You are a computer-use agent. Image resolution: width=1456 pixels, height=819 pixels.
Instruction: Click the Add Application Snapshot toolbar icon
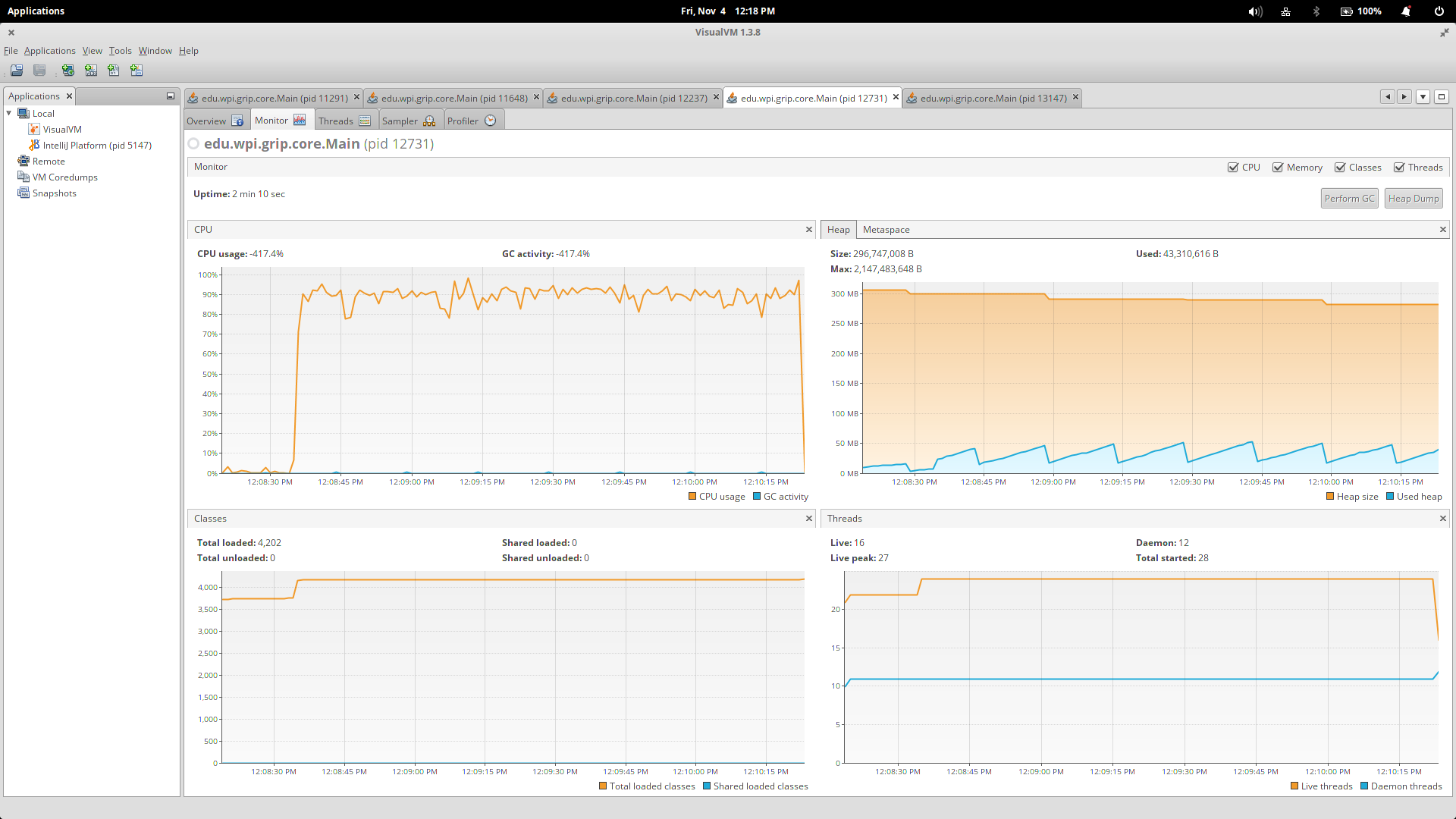click(136, 71)
